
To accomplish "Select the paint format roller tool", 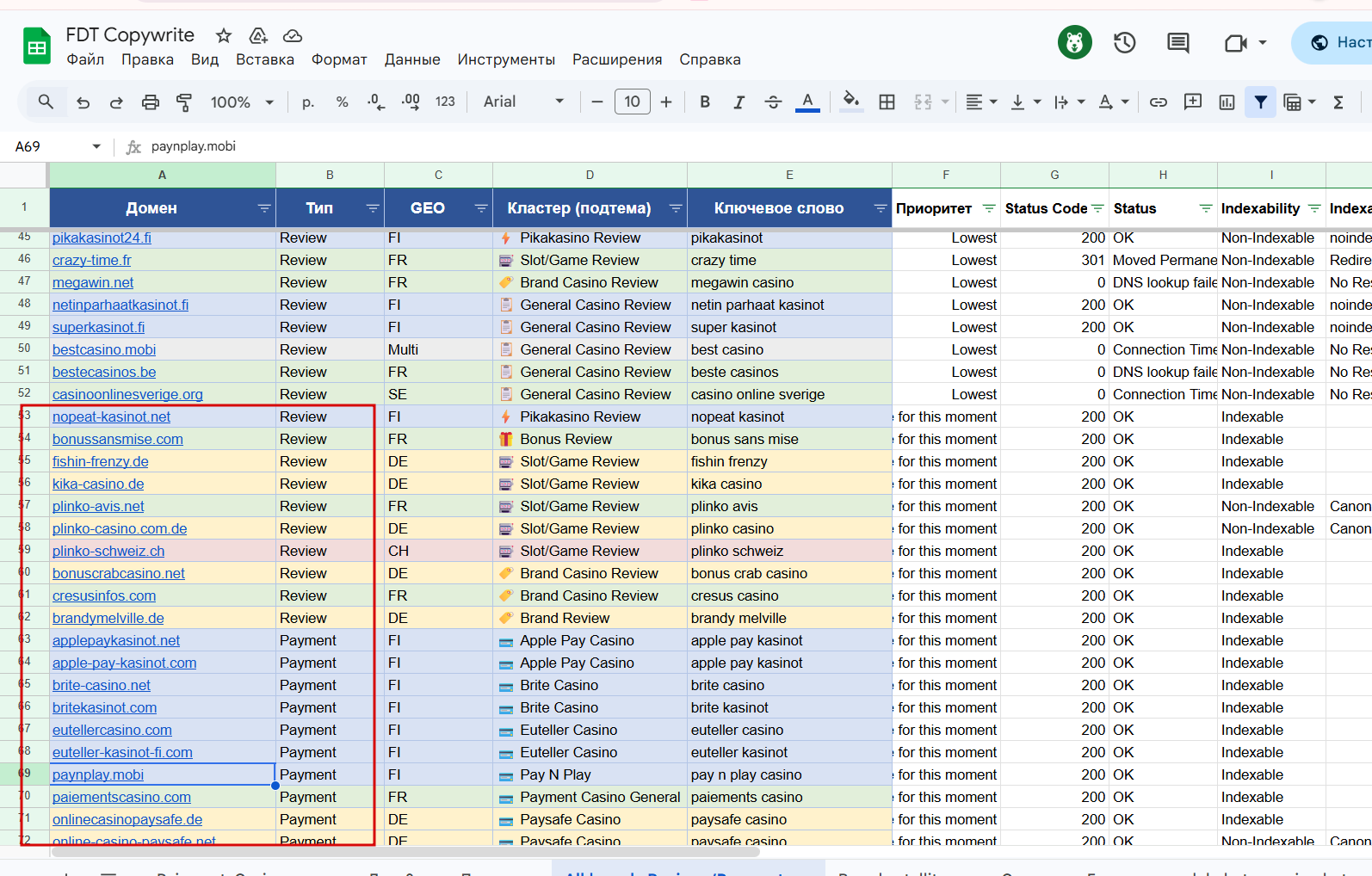I will 184,102.
